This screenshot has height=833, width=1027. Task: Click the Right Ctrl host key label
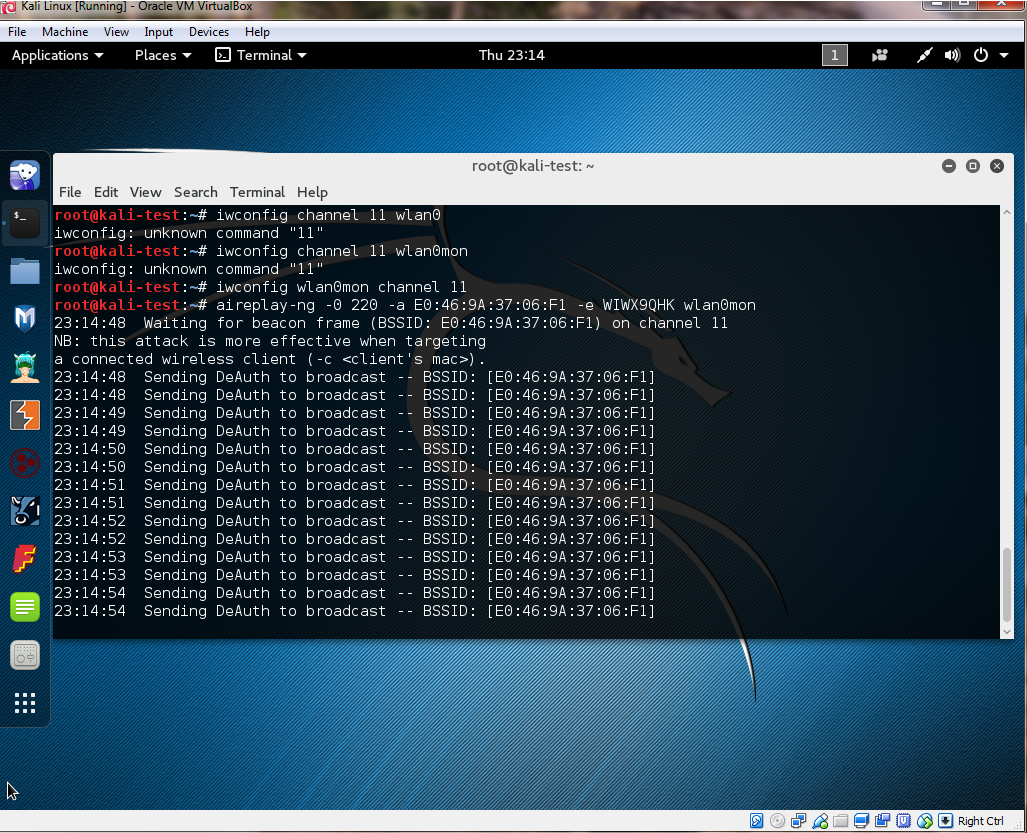tap(980, 821)
